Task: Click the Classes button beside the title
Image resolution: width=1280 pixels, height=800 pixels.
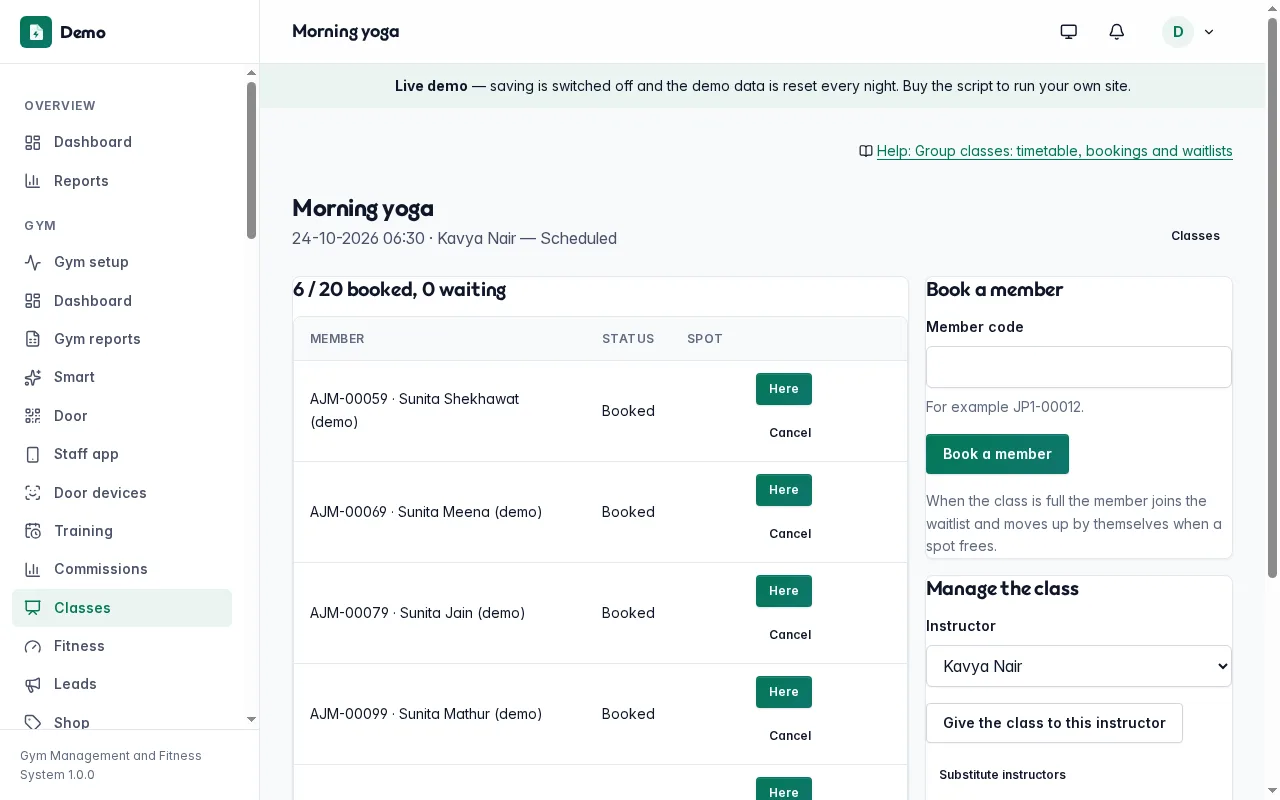Action: coord(1195,236)
